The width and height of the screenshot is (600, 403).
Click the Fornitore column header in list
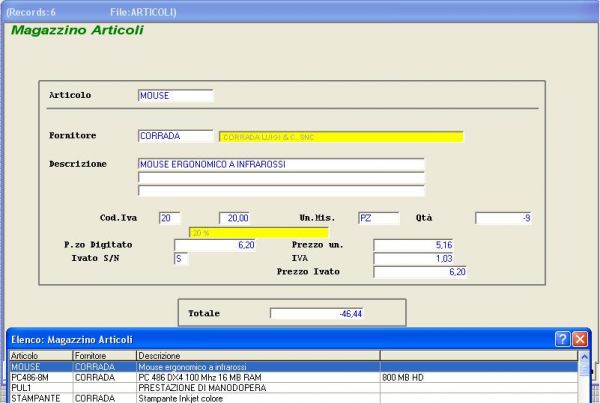point(104,356)
